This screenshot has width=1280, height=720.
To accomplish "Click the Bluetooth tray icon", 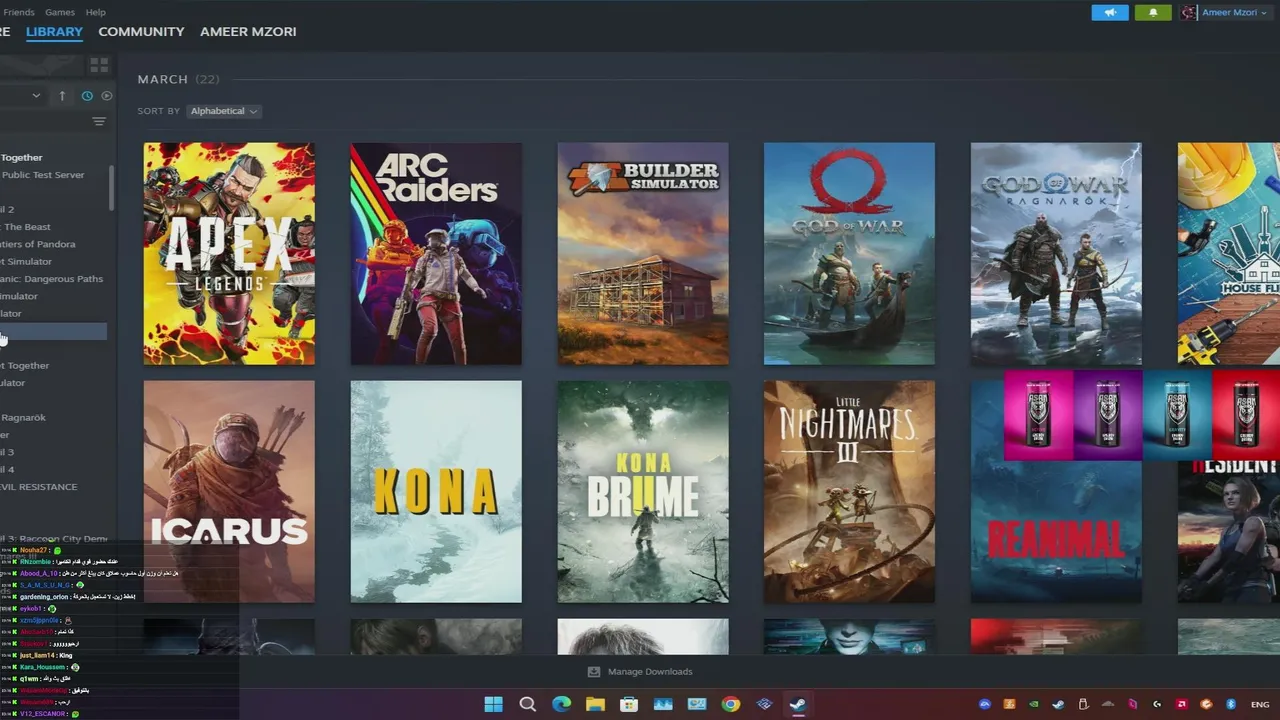I will coord(1231,704).
